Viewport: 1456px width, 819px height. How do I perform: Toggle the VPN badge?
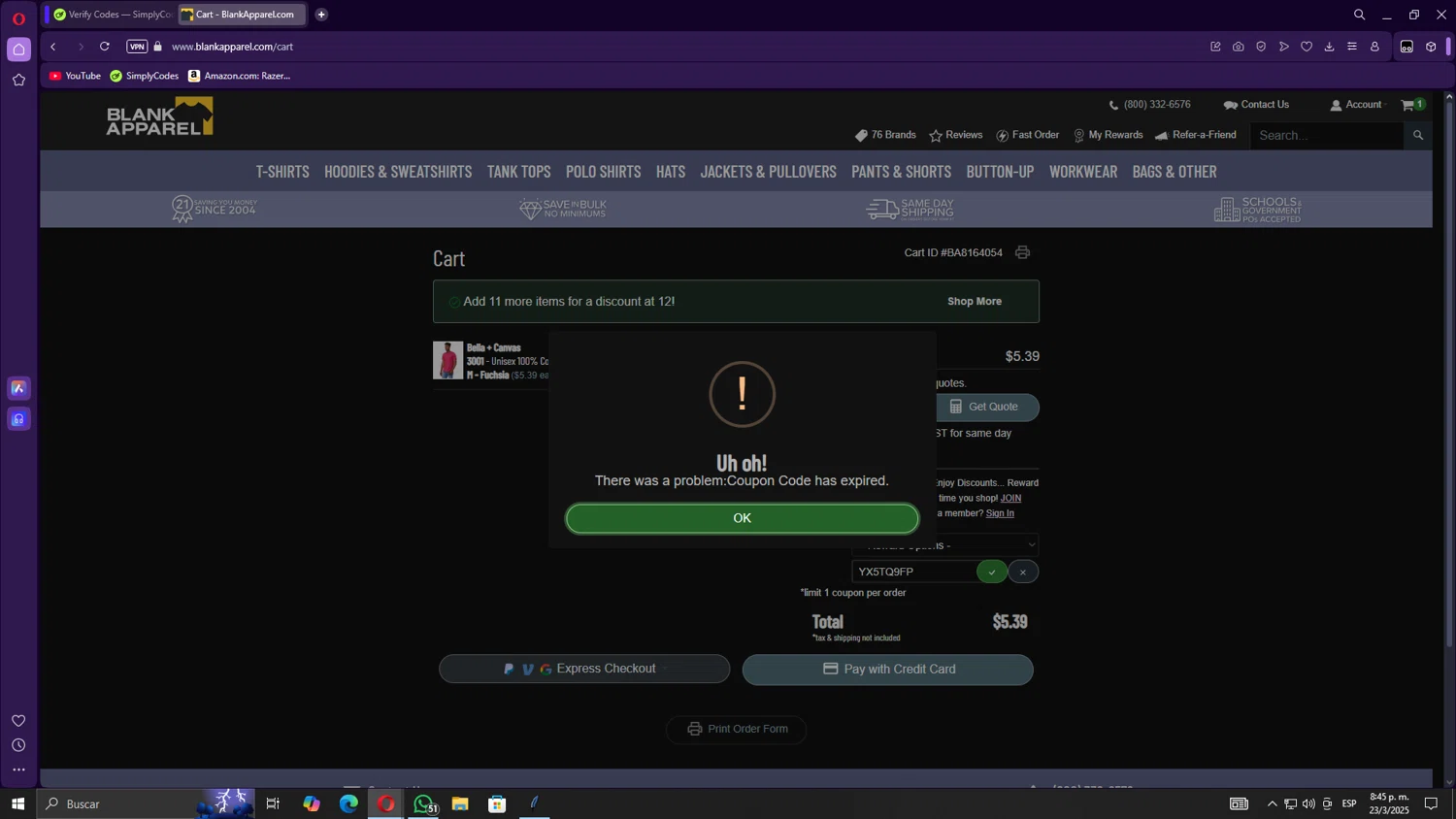pos(137,47)
